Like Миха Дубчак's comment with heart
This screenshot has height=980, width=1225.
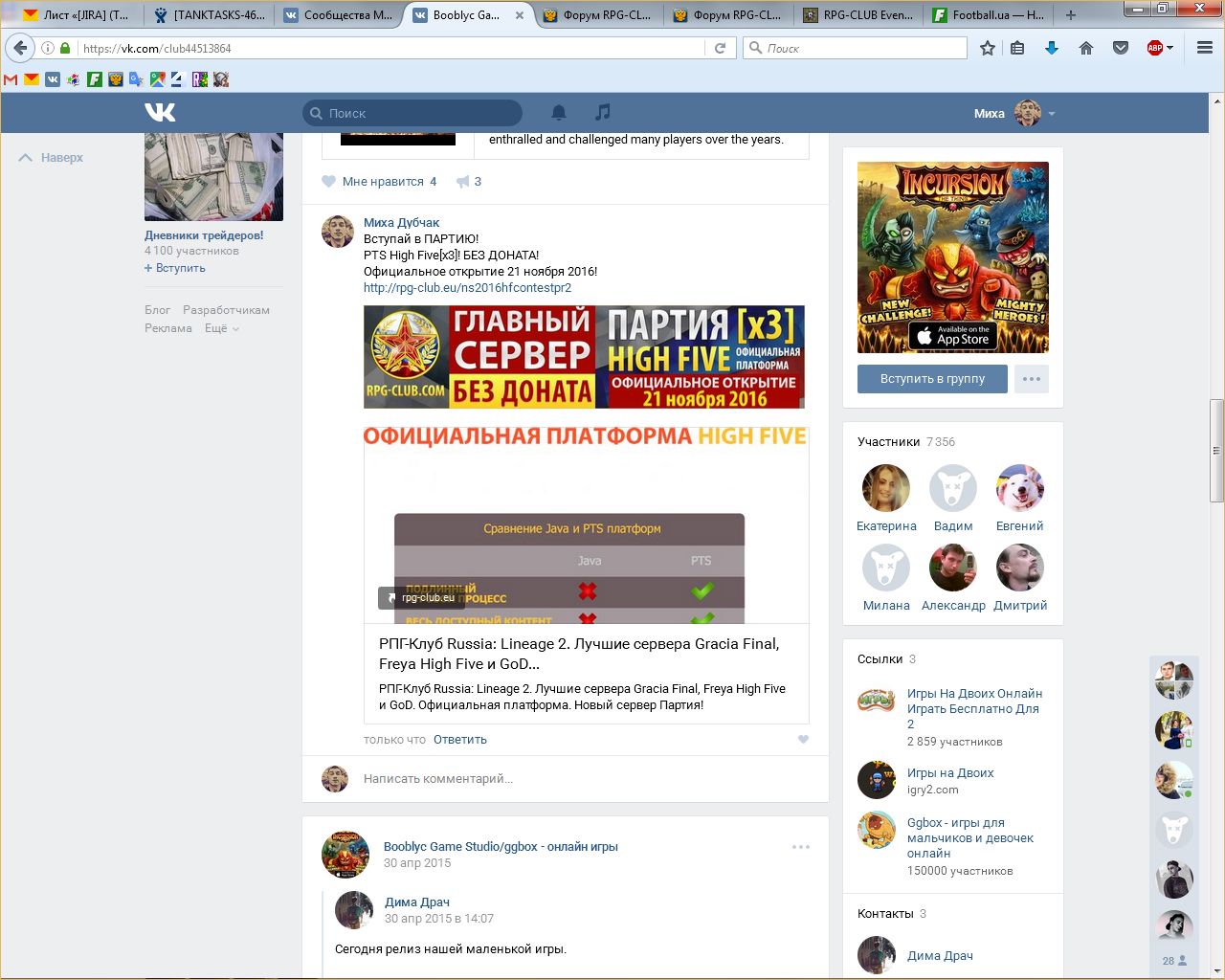pyautogui.click(x=803, y=739)
